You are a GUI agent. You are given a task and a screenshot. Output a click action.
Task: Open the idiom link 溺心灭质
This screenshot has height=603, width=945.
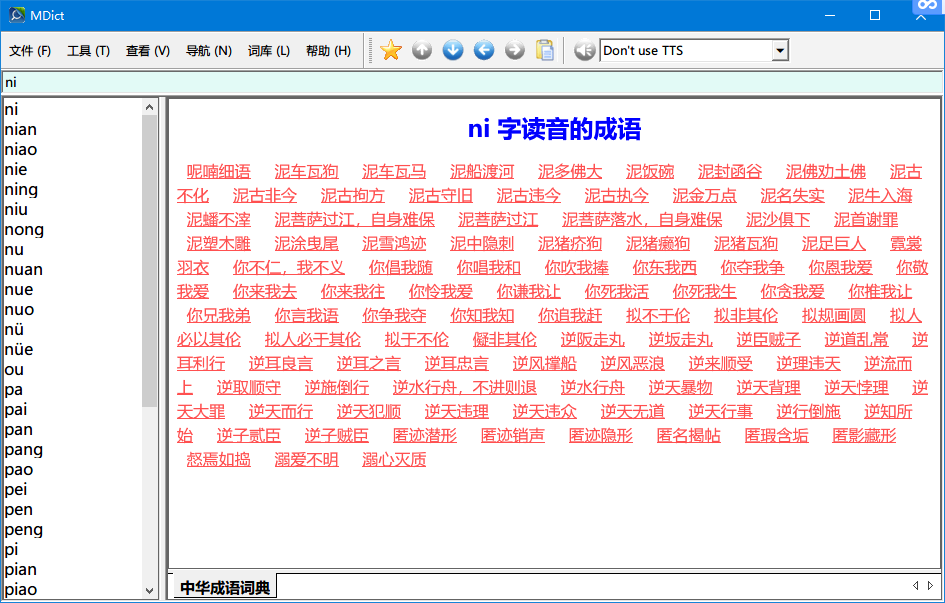(x=394, y=460)
